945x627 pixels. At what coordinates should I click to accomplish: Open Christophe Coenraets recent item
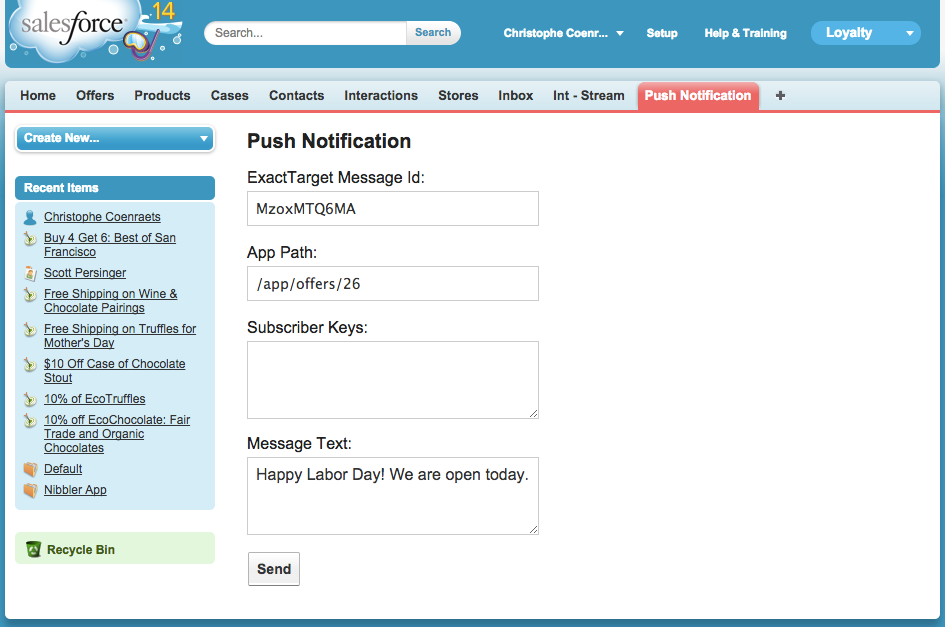tap(102, 217)
